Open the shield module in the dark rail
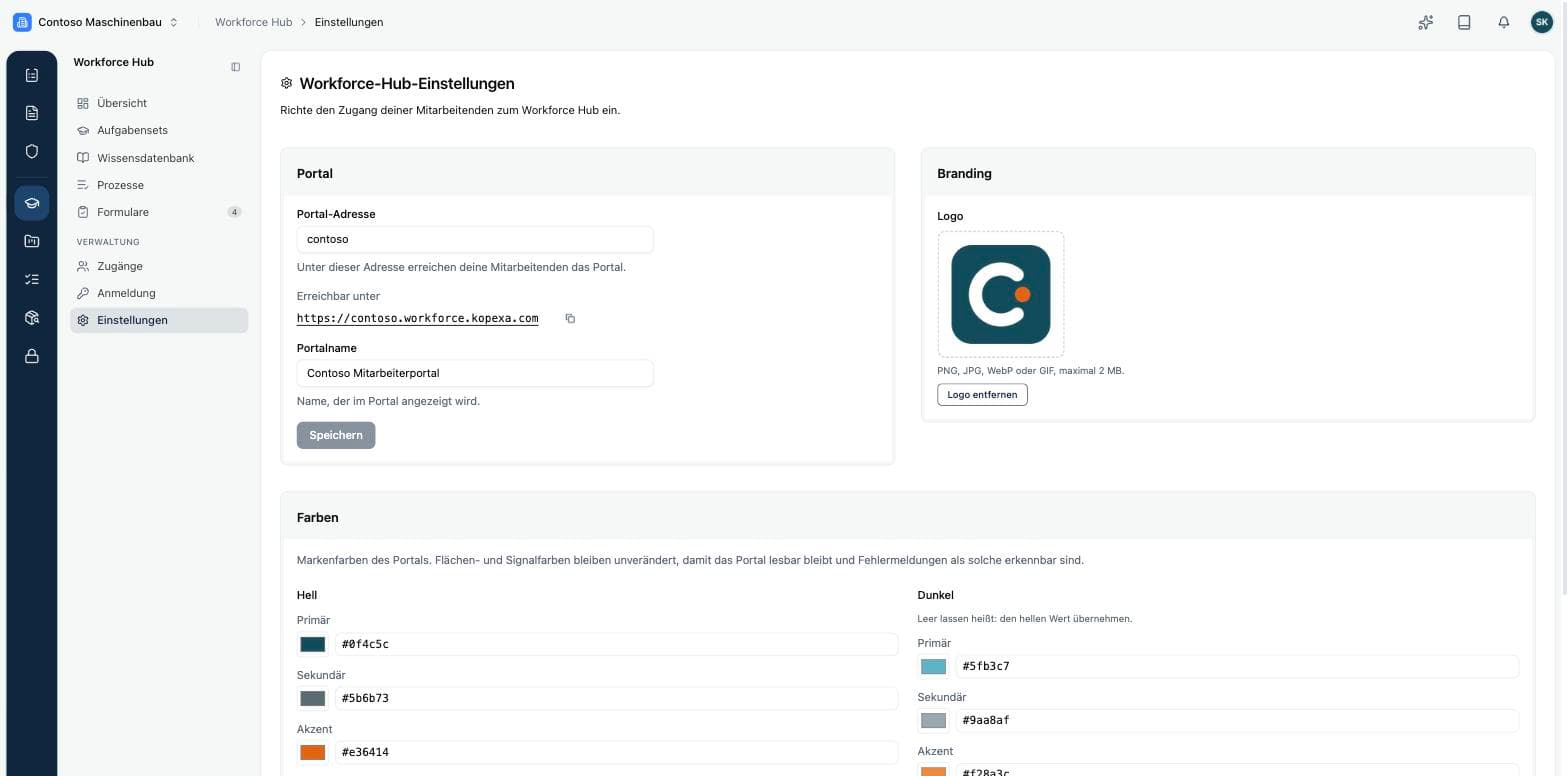1568x776 pixels. click(32, 151)
